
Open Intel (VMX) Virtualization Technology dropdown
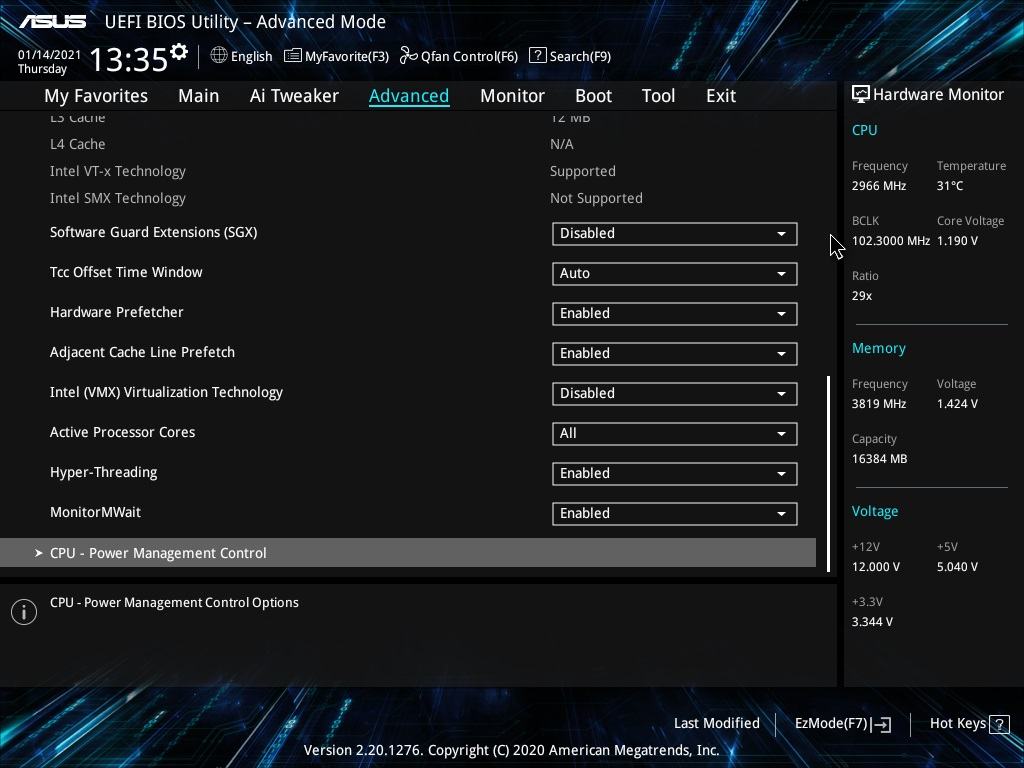click(675, 394)
